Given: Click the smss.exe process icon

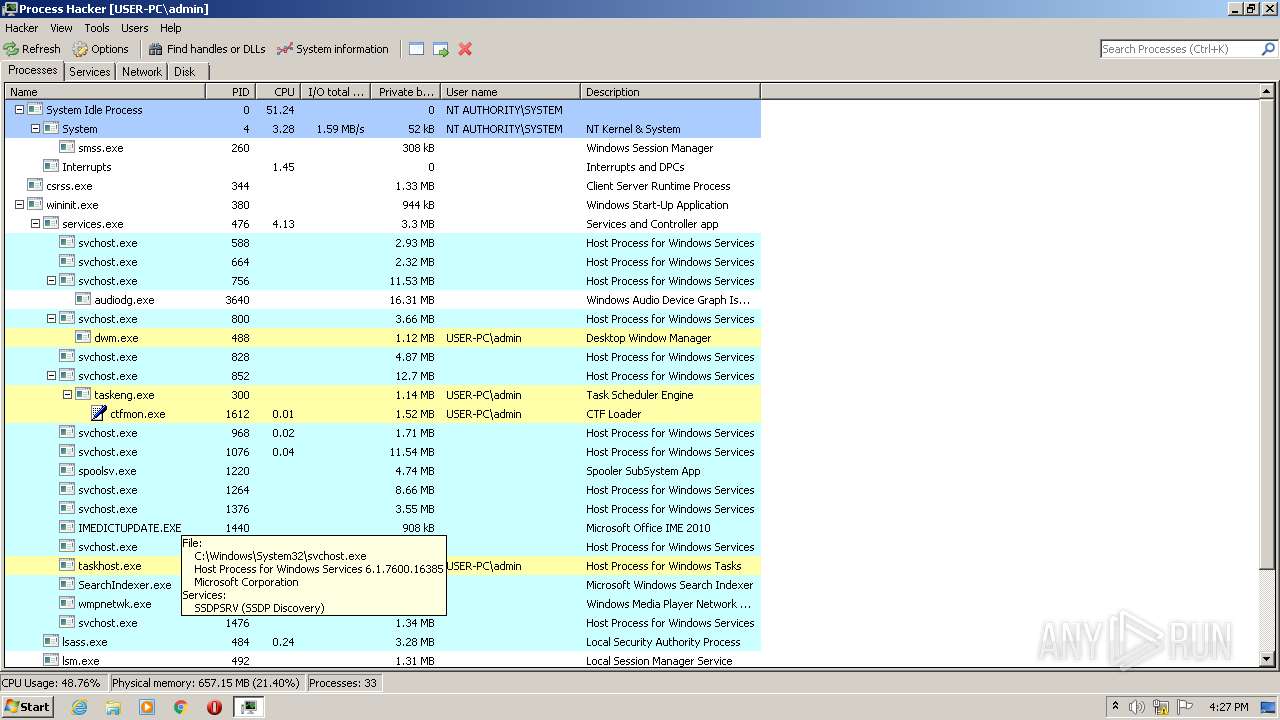Looking at the screenshot, I should (x=67, y=148).
